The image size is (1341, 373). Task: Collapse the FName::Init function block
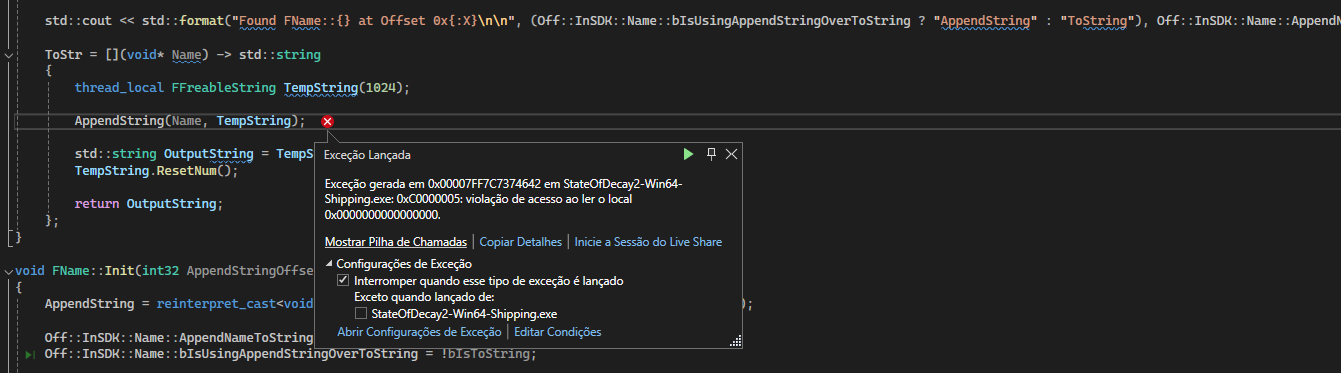(8, 271)
